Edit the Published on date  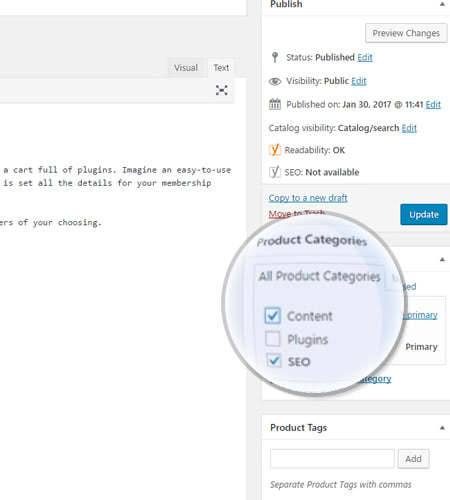[x=433, y=105]
